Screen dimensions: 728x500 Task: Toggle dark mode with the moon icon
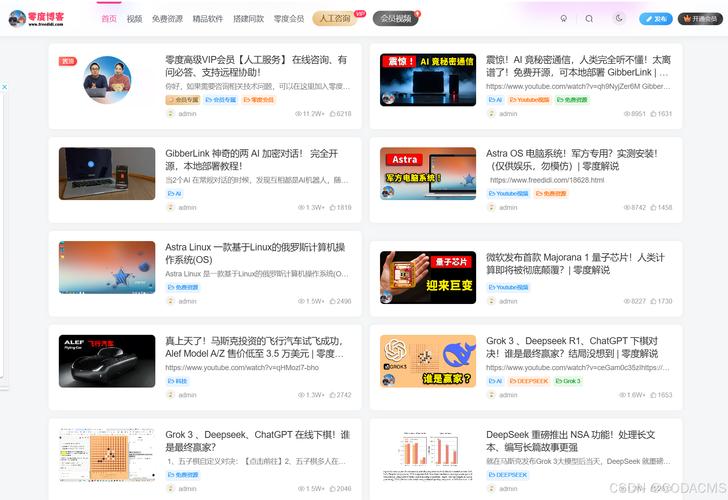pyautogui.click(x=619, y=19)
